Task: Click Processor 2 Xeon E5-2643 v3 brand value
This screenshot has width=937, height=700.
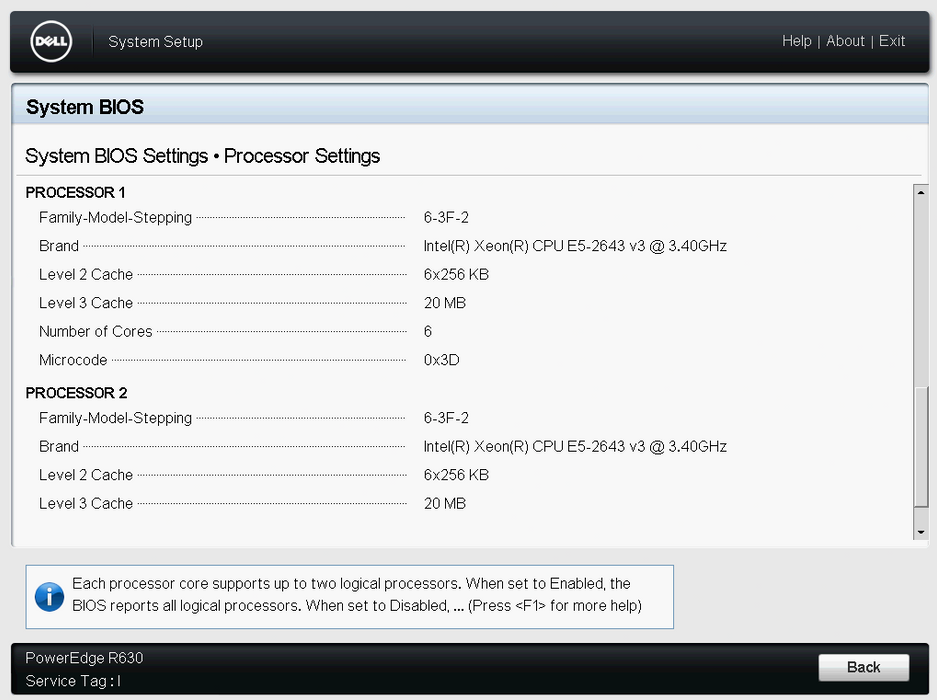Action: coord(575,447)
